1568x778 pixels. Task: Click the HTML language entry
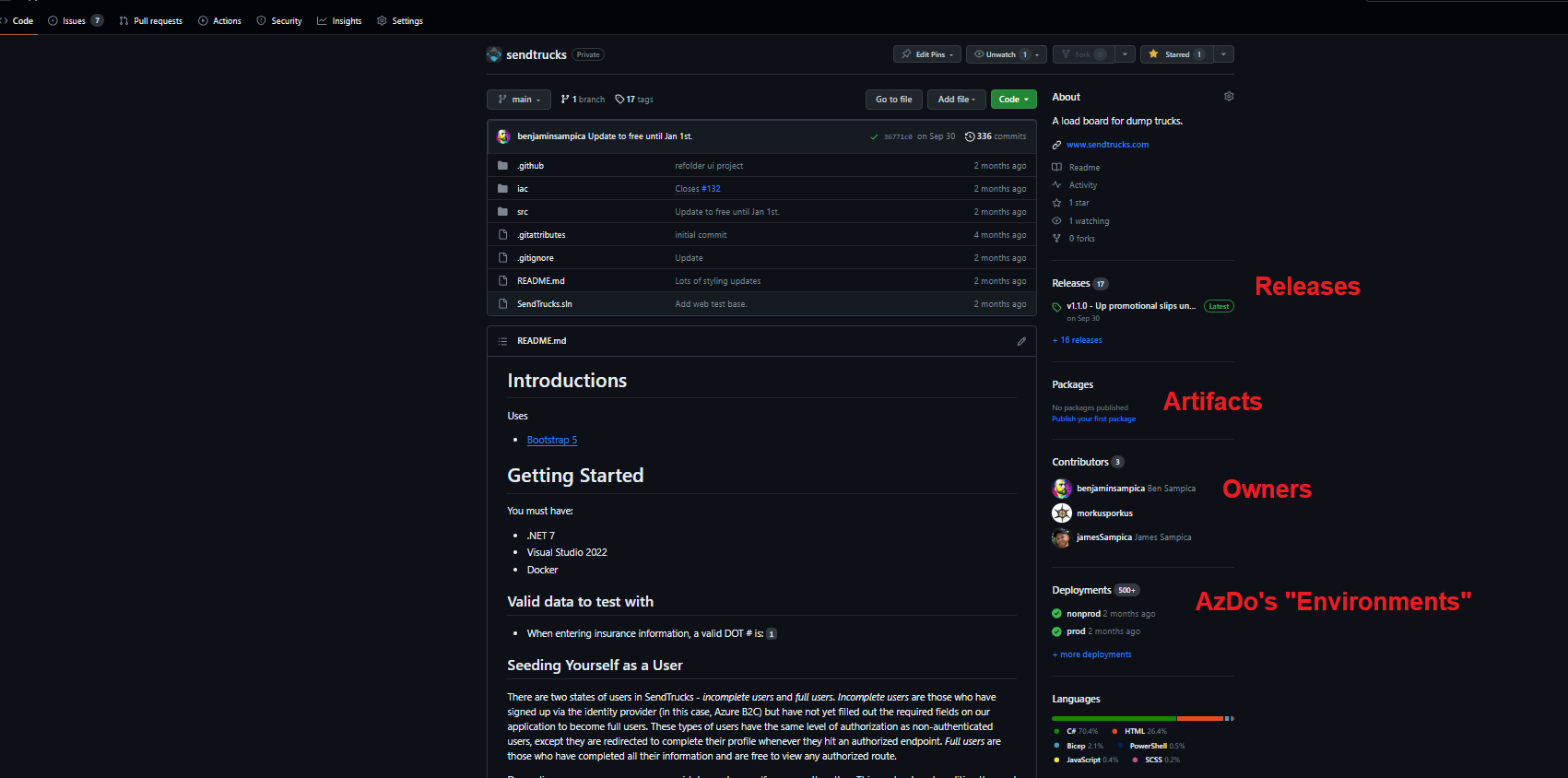coord(1139,731)
